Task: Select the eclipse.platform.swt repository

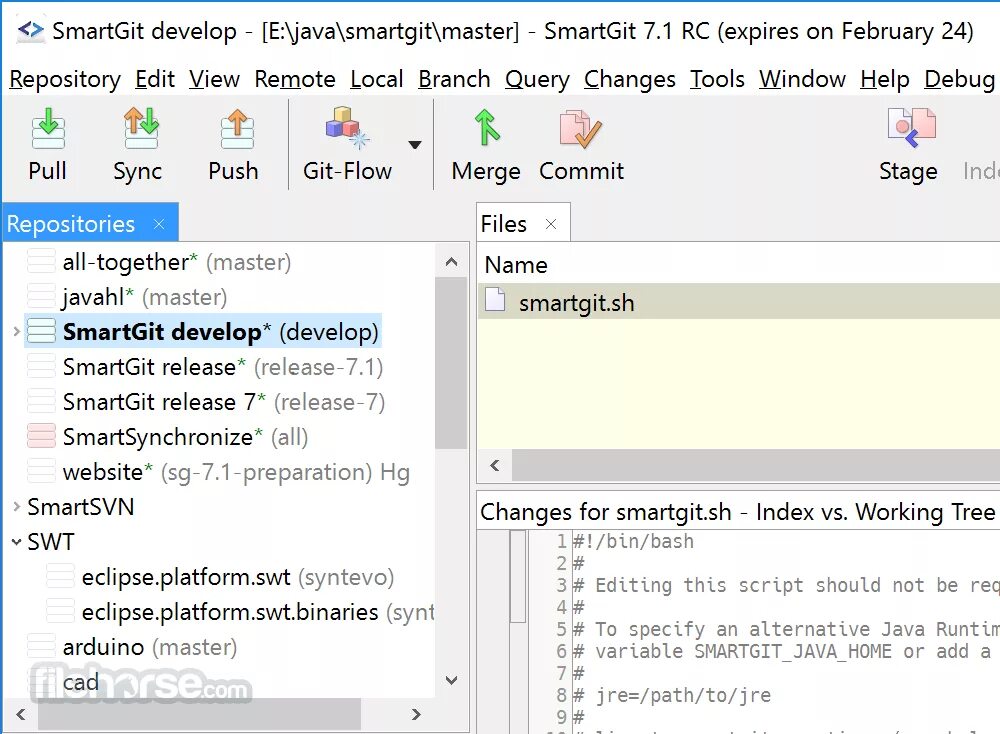Action: [x=238, y=577]
